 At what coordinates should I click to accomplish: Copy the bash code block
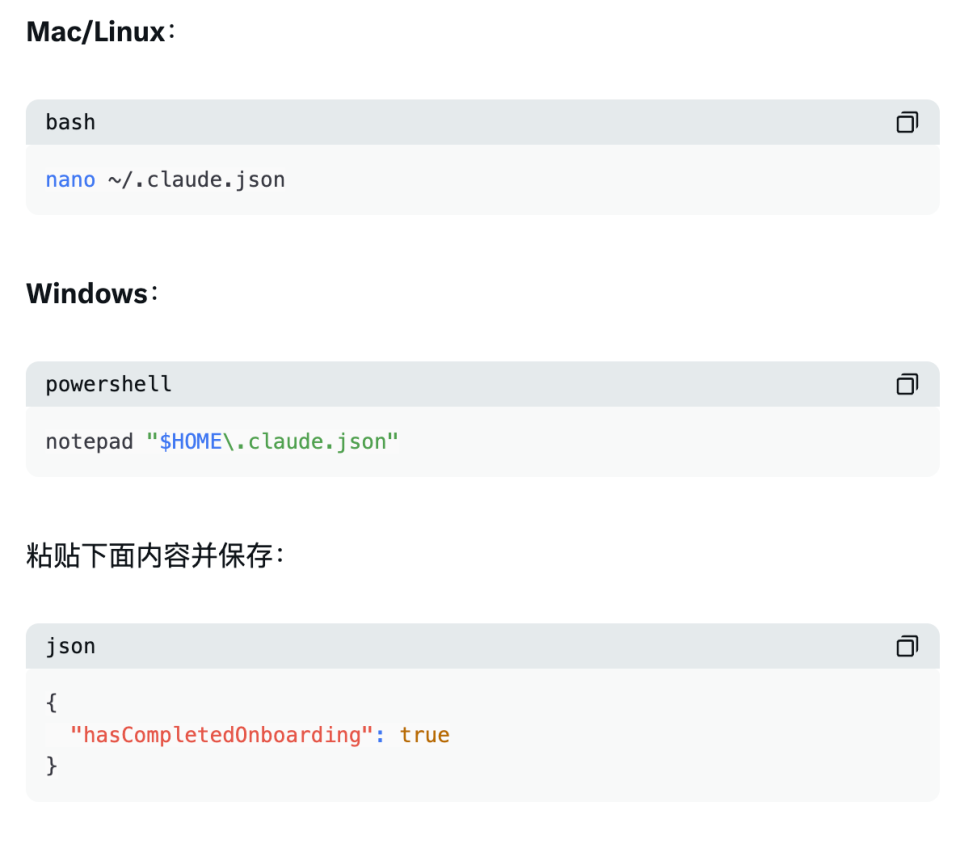(906, 123)
